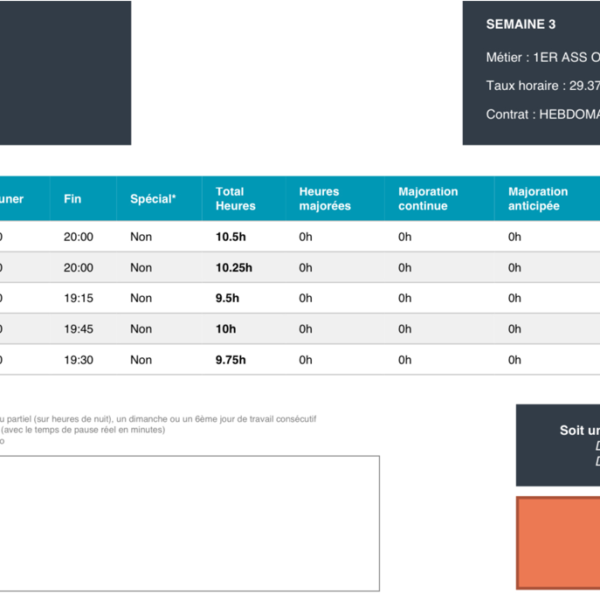This screenshot has width=600, height=600.
Task: Select Majoration anticipée 0h in the 10.5h row
Action: coord(515,237)
